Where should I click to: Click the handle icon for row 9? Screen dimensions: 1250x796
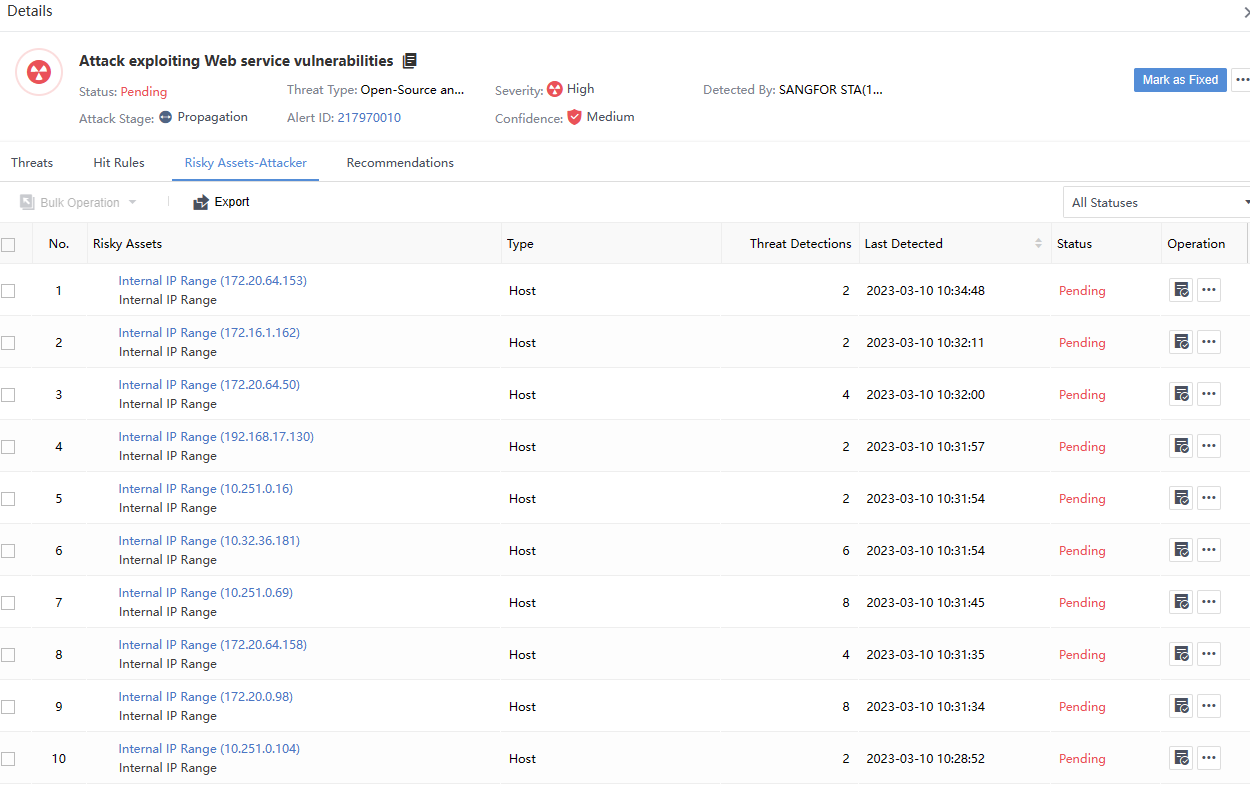coord(1181,706)
